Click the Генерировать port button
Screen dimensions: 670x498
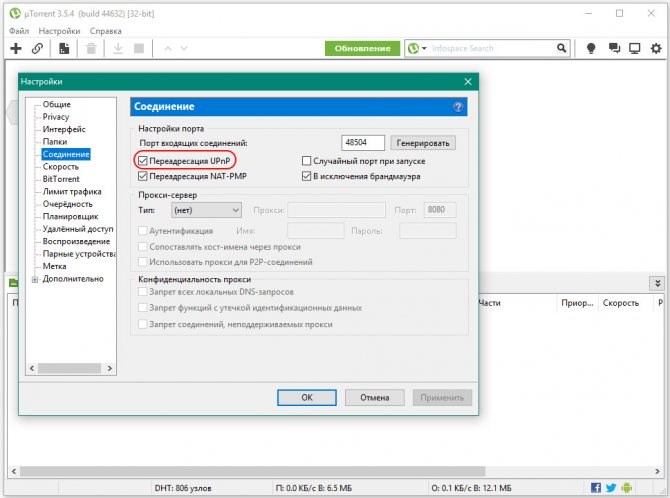click(423, 143)
